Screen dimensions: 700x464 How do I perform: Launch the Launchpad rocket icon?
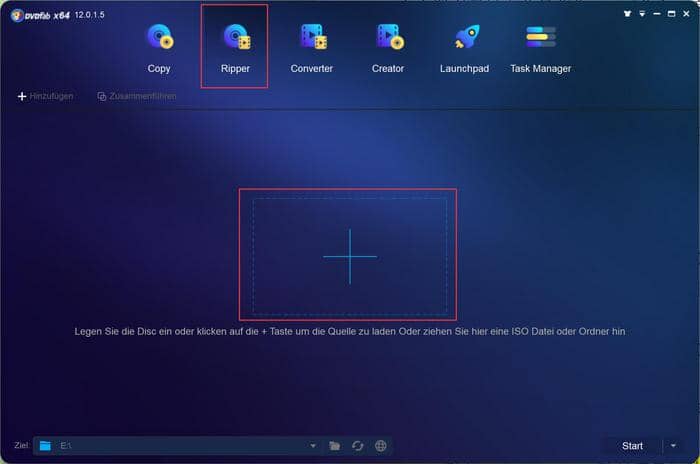464,47
